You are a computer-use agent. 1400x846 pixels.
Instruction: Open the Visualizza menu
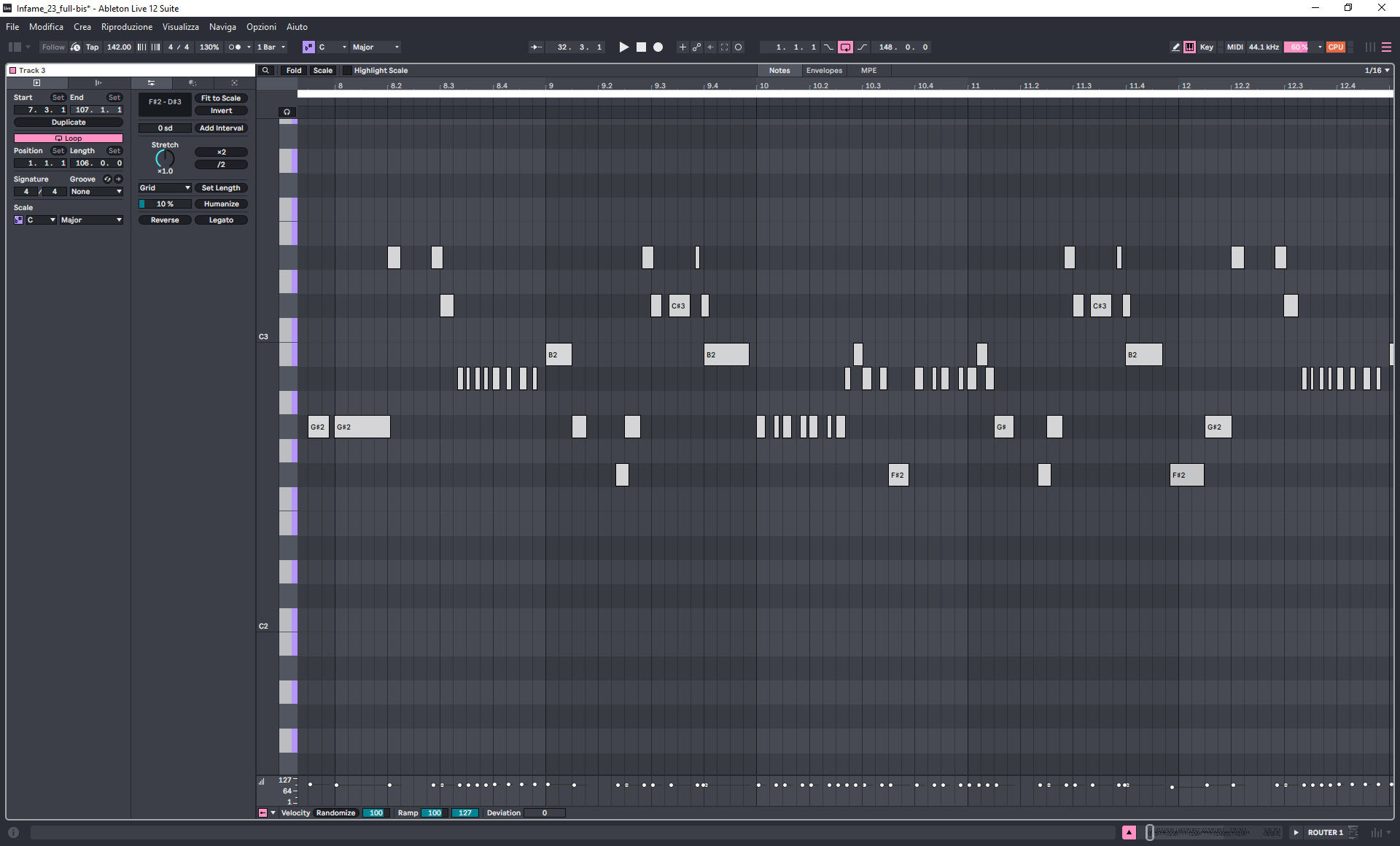pos(180,27)
